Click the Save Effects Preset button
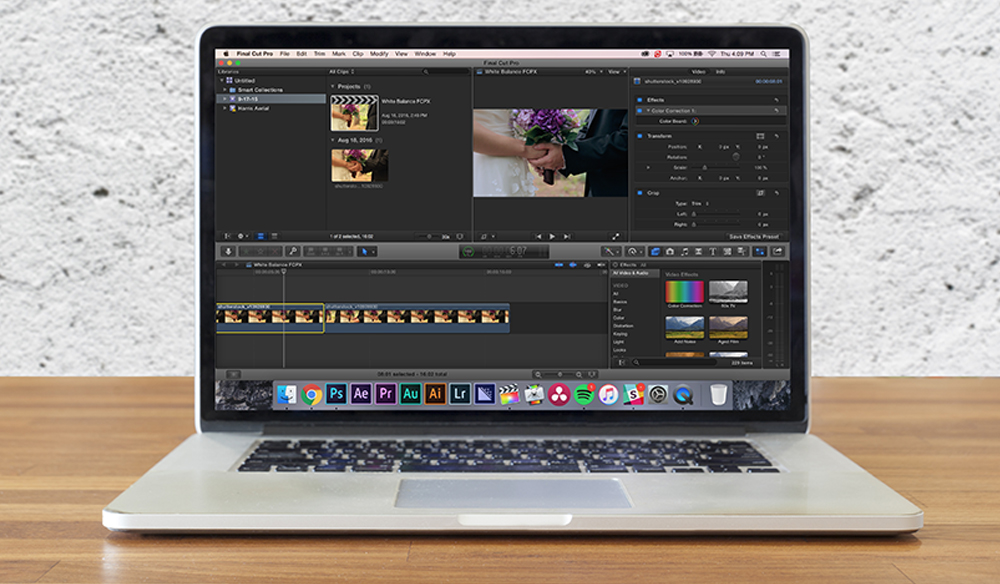The image size is (1000, 584). click(752, 235)
